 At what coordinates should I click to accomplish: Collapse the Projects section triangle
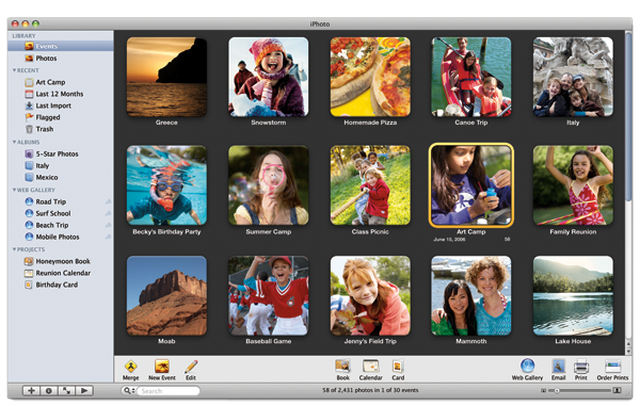pyautogui.click(x=14, y=249)
